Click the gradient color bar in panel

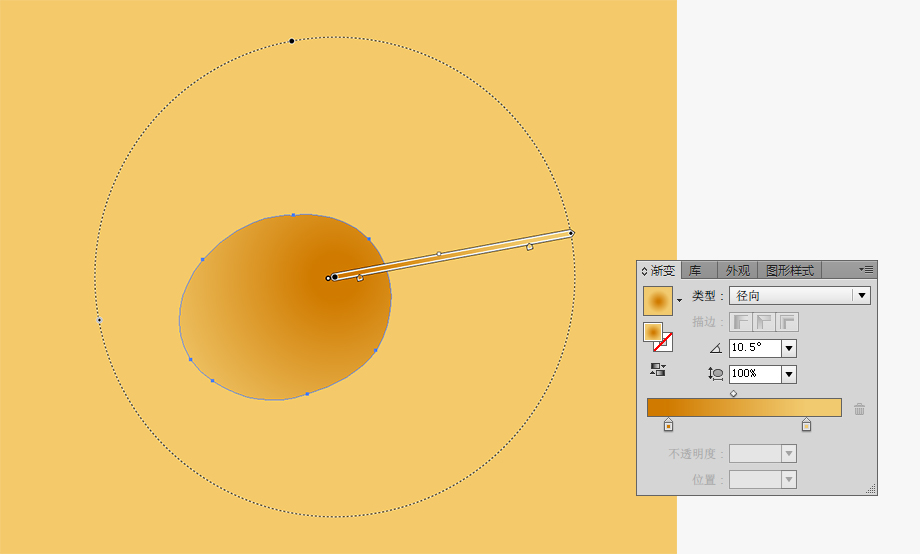tap(744, 407)
